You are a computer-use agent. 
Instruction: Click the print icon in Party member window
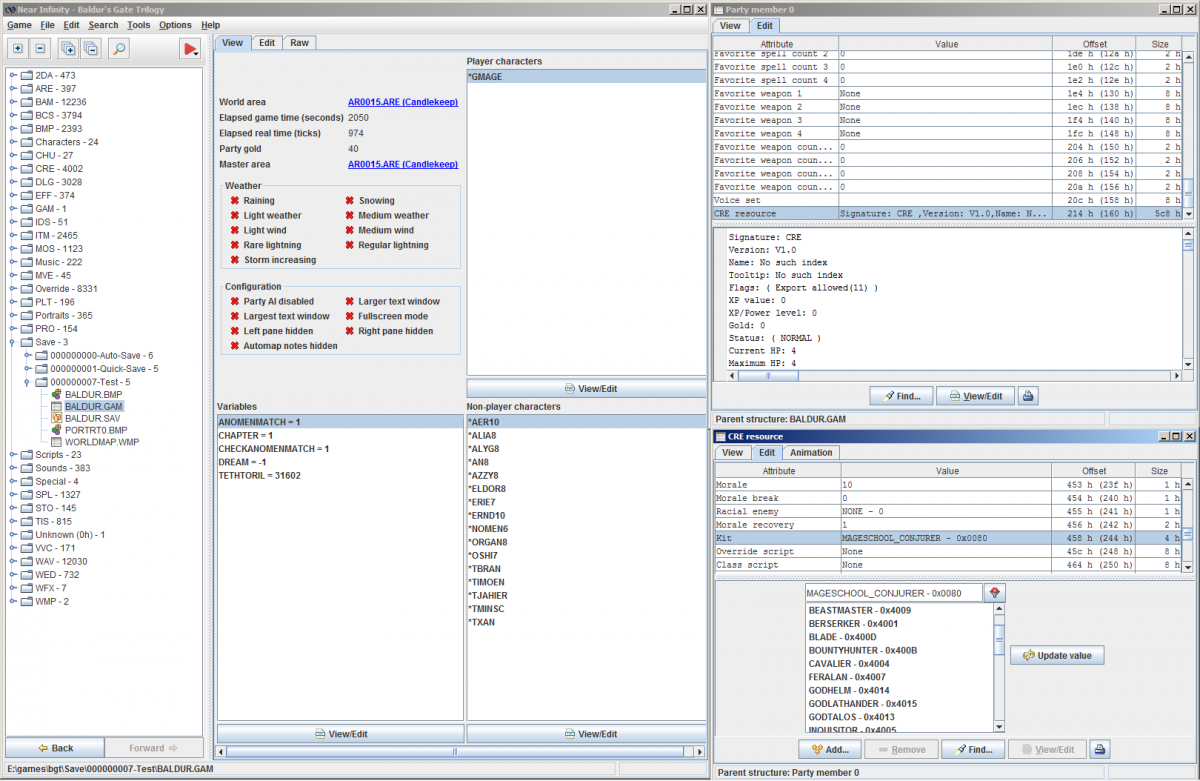click(x=1029, y=396)
